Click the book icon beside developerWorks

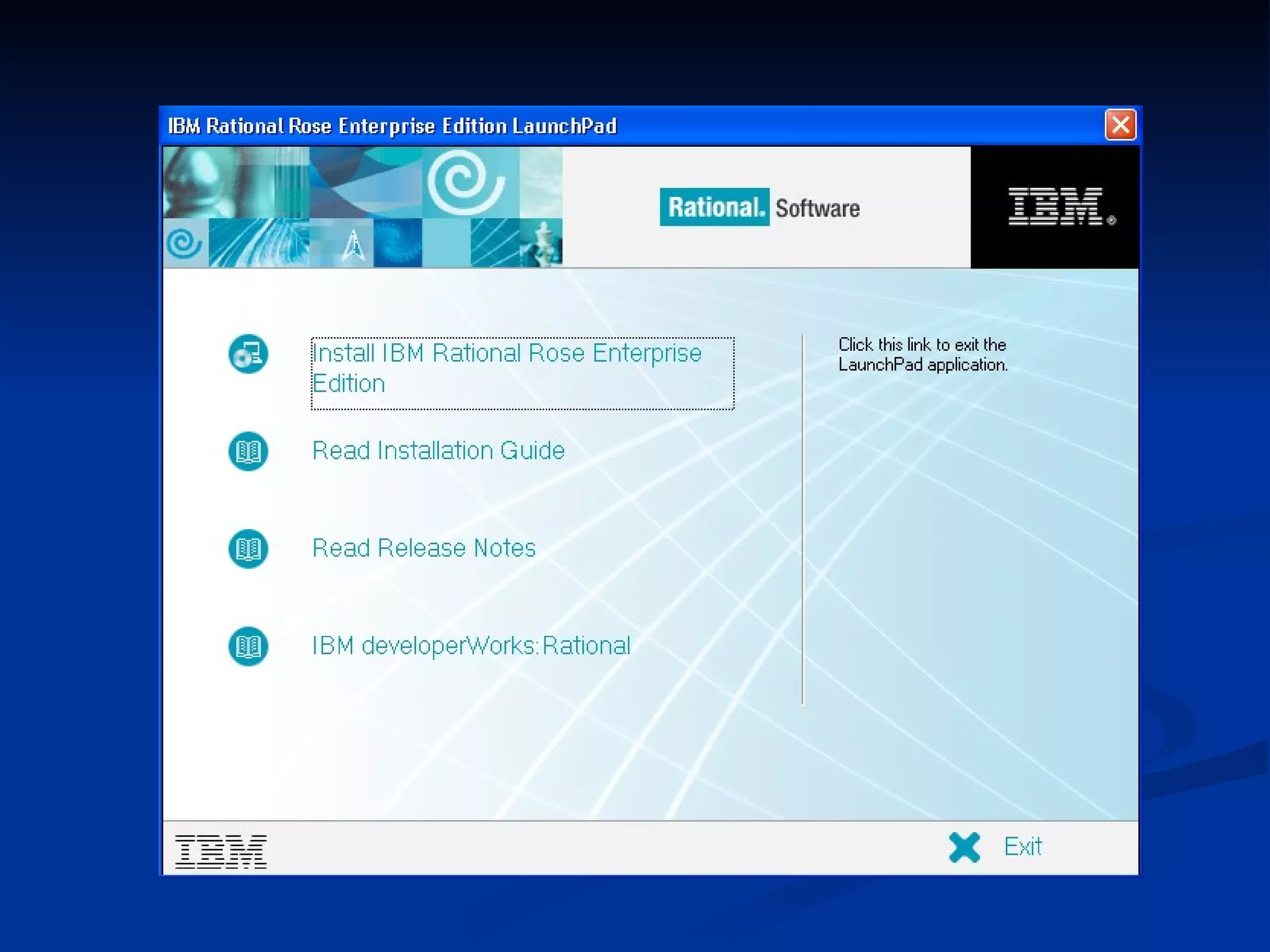[x=248, y=646]
